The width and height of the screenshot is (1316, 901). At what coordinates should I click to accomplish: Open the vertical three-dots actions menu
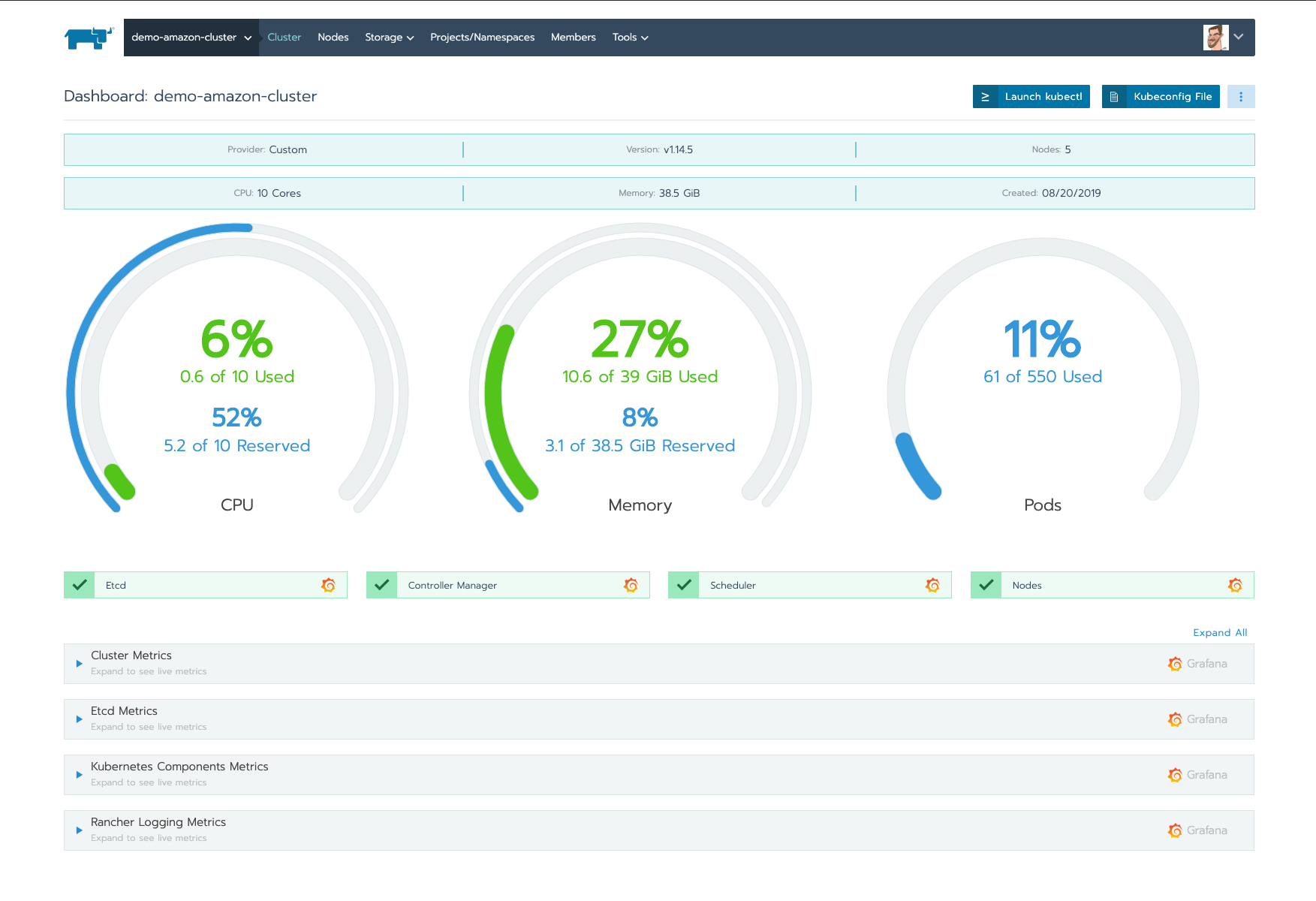1241,96
